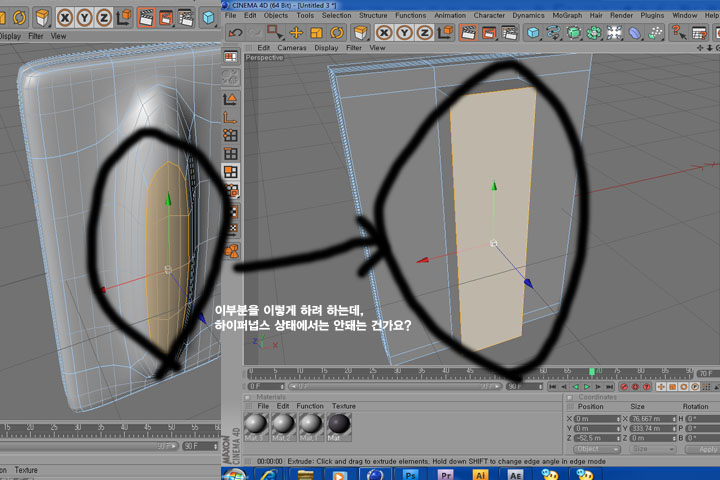Open the Size mode dropdown in Coordinates

[x=652, y=449]
